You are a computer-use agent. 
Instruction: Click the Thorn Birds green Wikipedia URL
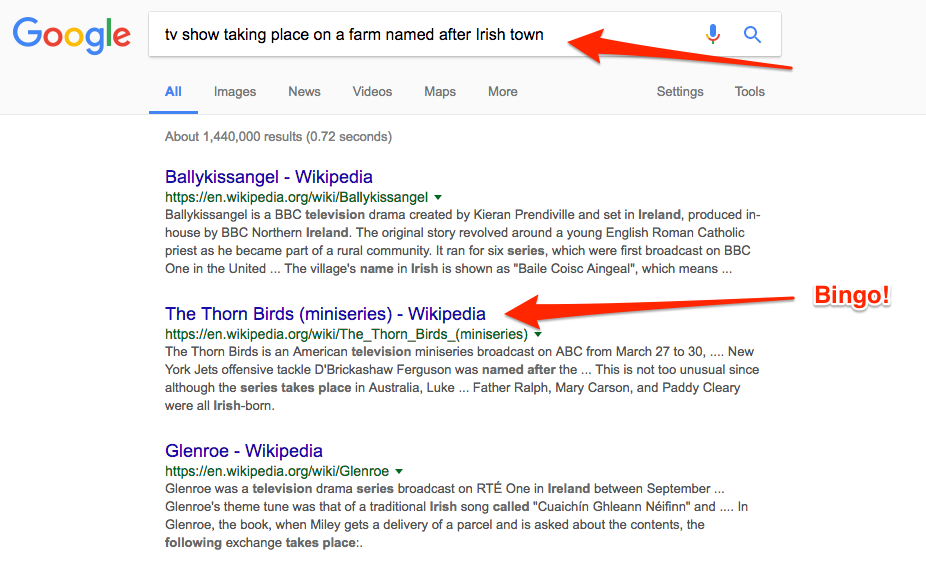point(346,334)
